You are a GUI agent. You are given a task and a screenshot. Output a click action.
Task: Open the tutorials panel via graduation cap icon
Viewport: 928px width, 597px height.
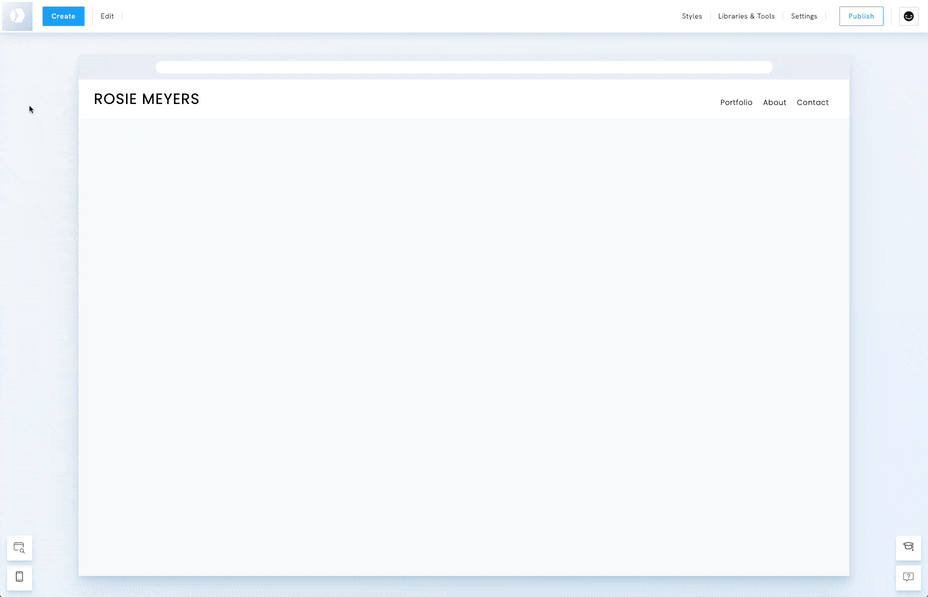point(907,547)
